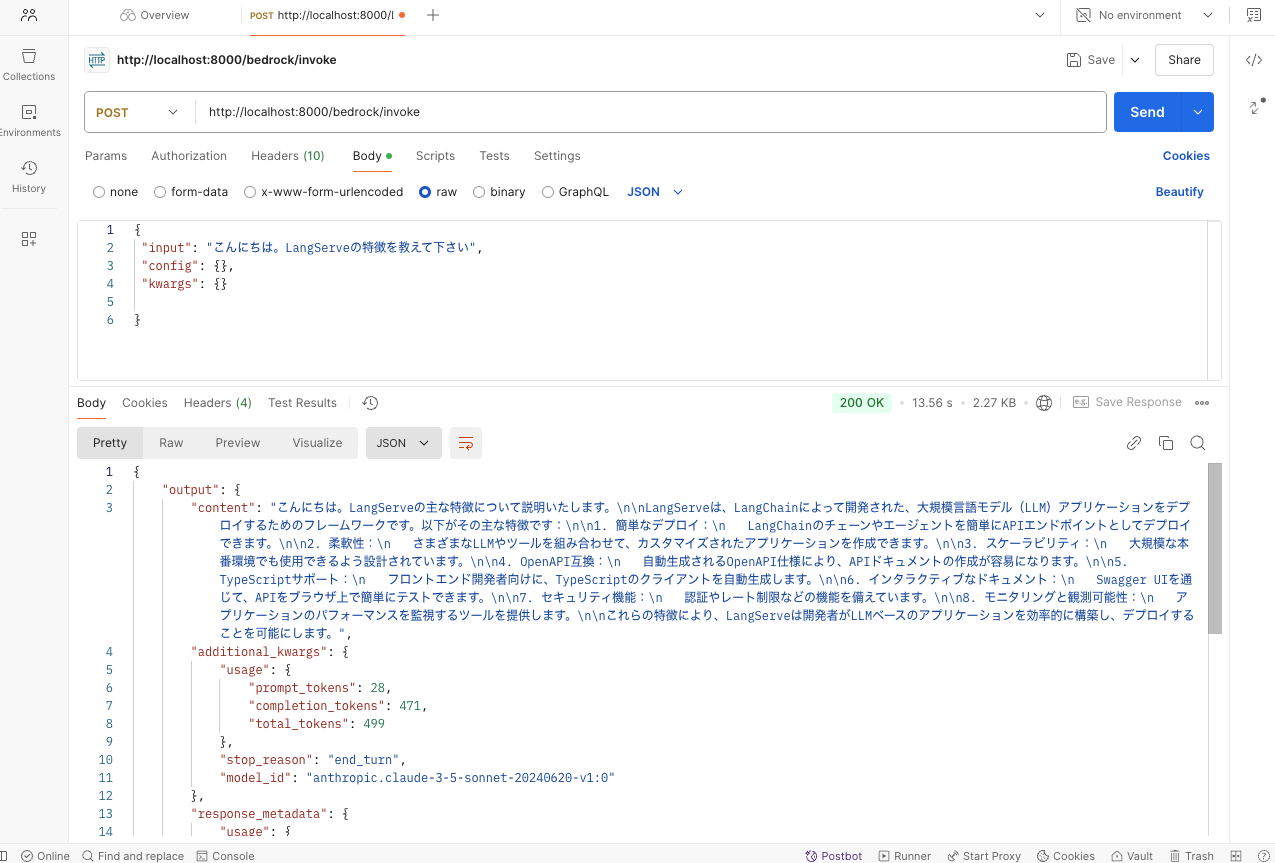Click the HTTP request type icon
This screenshot has height=863, width=1275.
coord(97,60)
